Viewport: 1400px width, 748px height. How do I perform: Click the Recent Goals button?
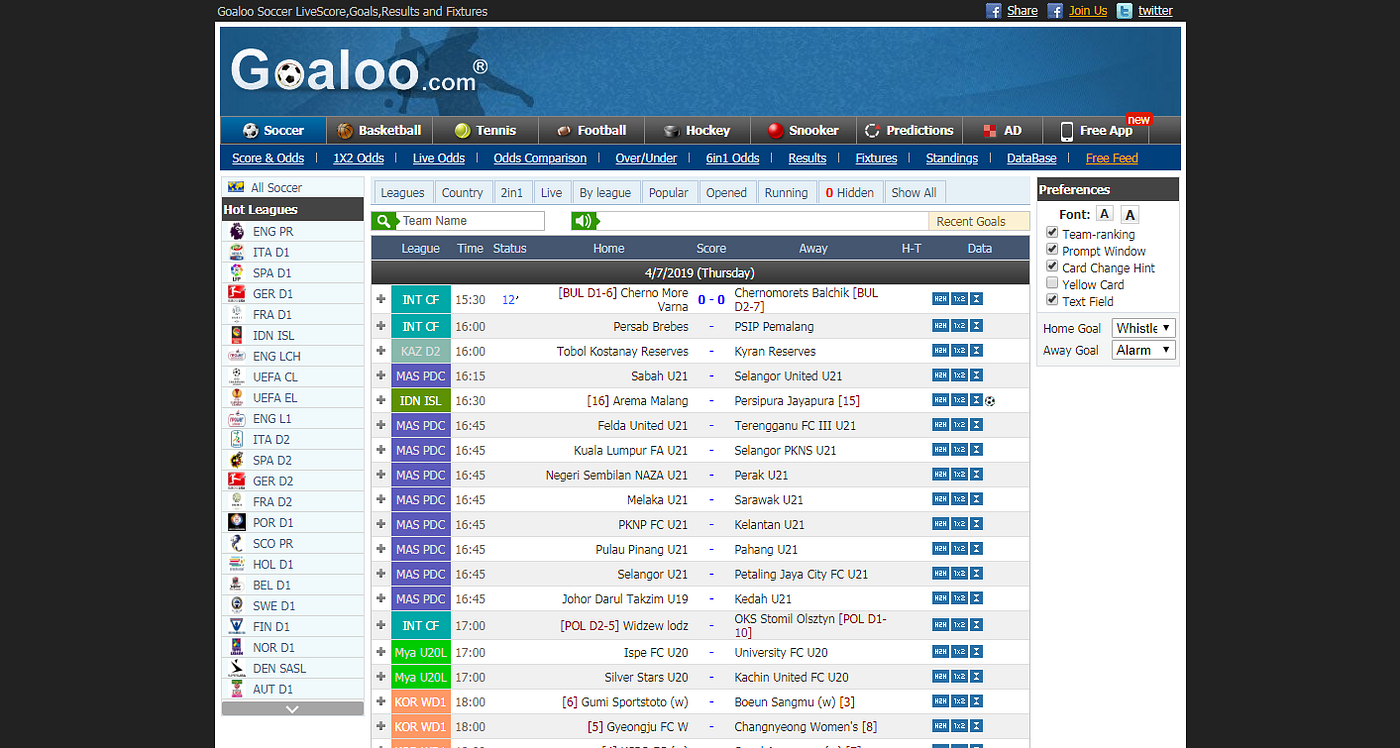pyautogui.click(x=979, y=221)
